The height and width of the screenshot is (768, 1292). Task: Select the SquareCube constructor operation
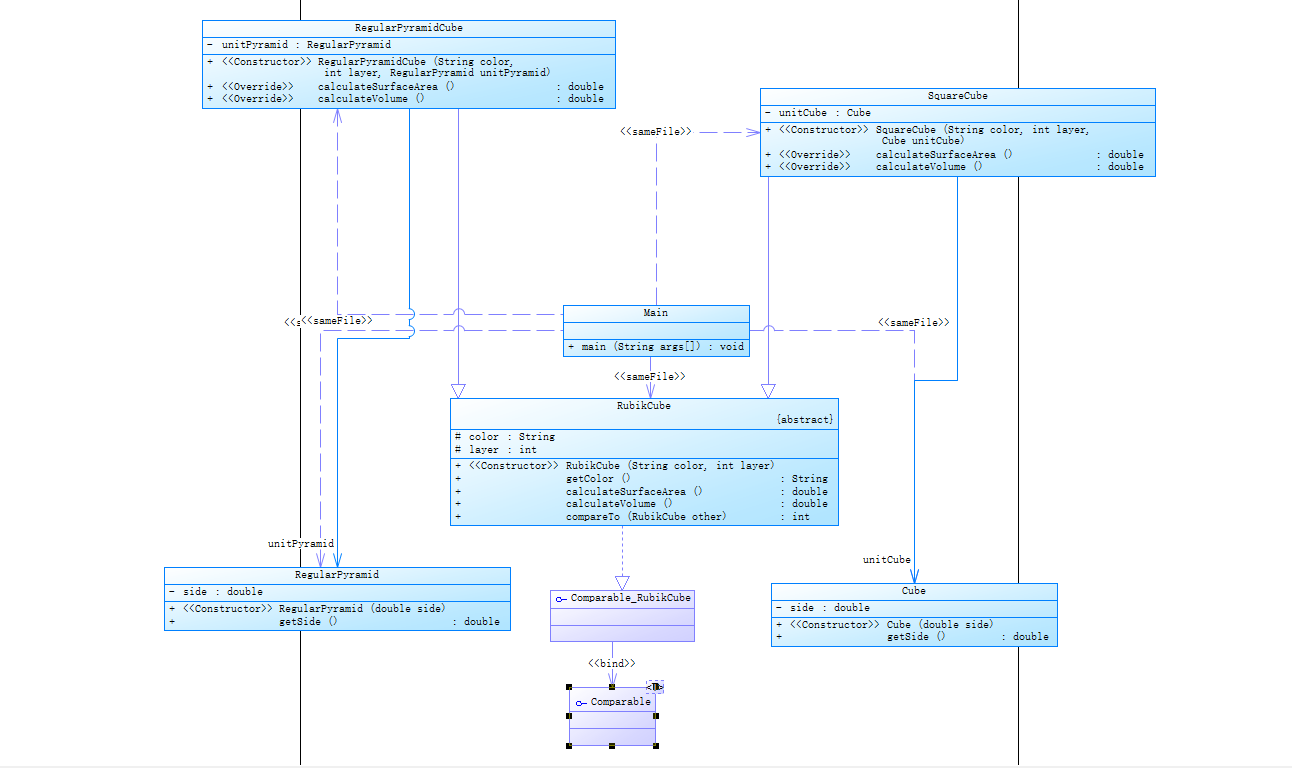(927, 135)
